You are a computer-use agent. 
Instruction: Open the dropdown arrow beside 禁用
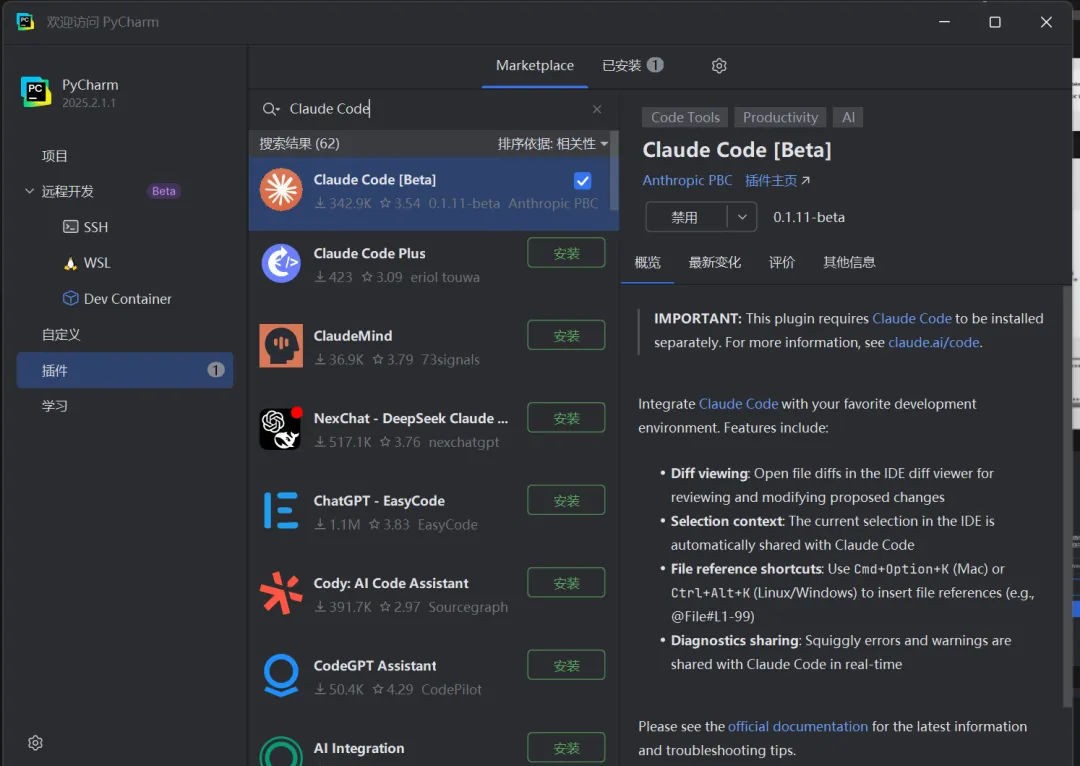(742, 217)
